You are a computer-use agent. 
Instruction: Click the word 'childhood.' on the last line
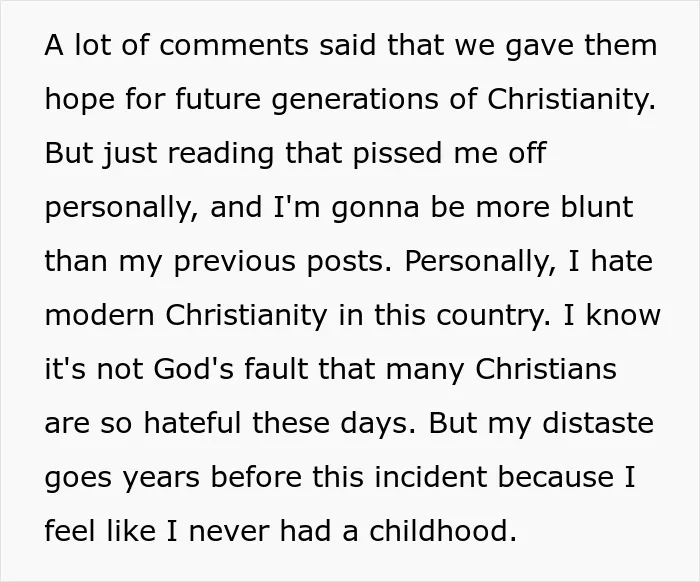(x=443, y=531)
